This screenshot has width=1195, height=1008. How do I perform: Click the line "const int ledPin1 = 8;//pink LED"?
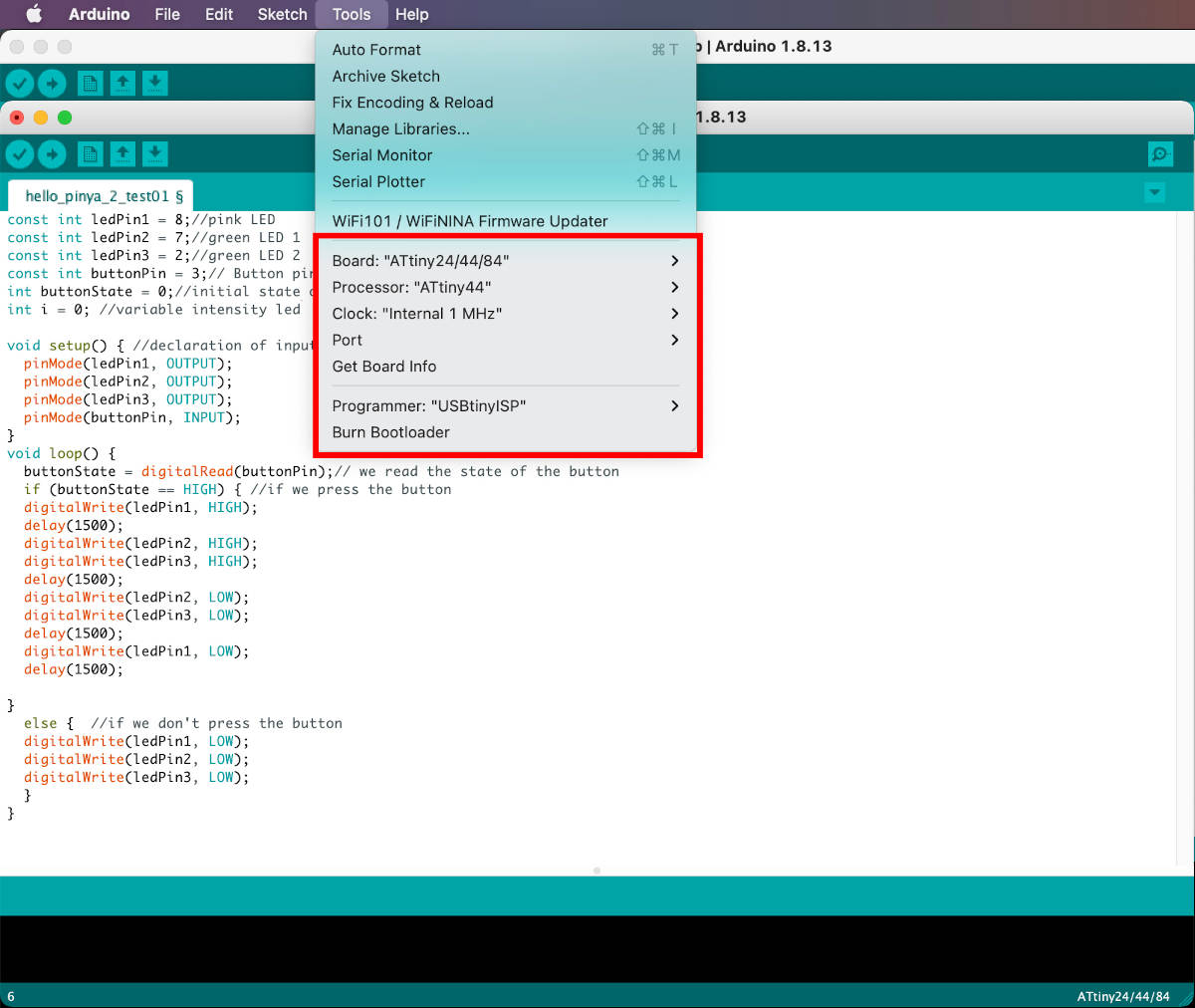[141, 219]
